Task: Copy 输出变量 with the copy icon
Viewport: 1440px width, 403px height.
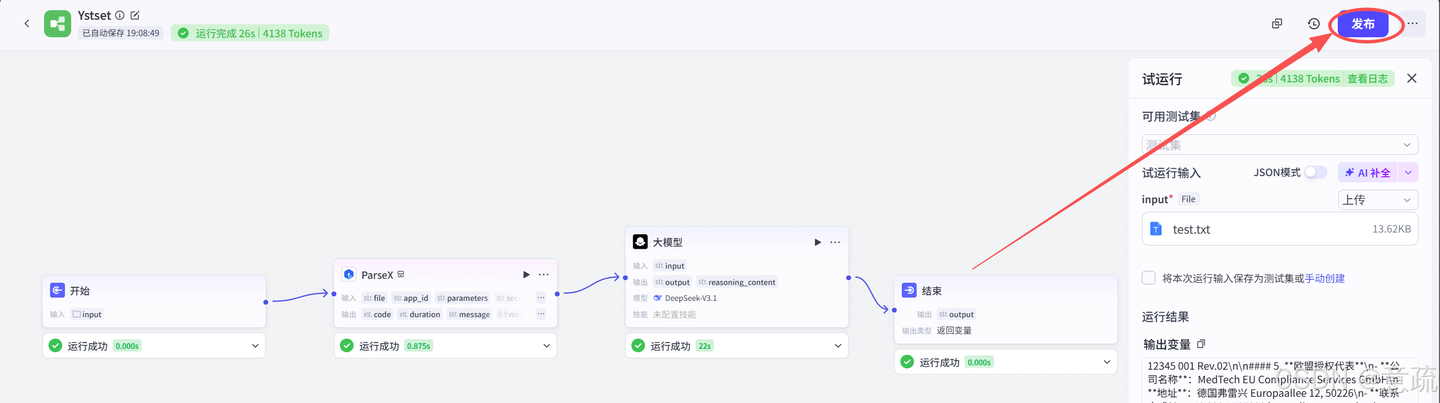Action: coord(1202,344)
